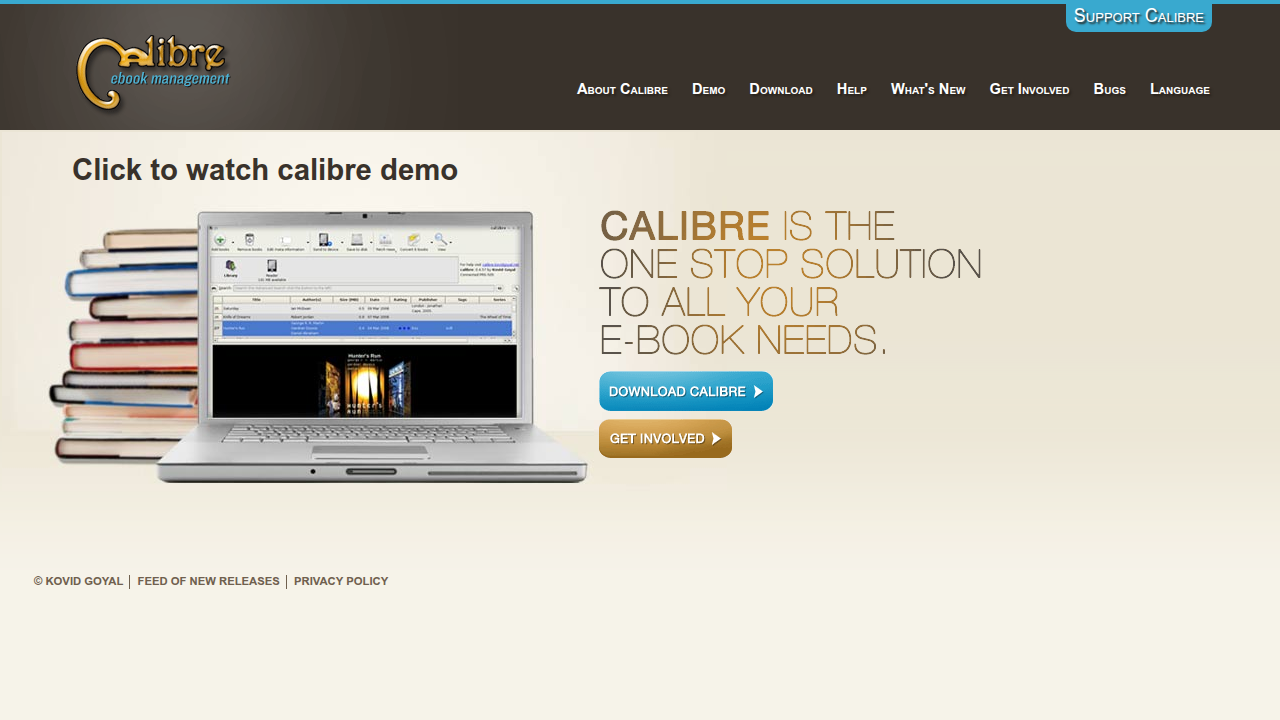Open the Kovid Goyal footer link
The image size is (1280, 720).
tap(78, 581)
